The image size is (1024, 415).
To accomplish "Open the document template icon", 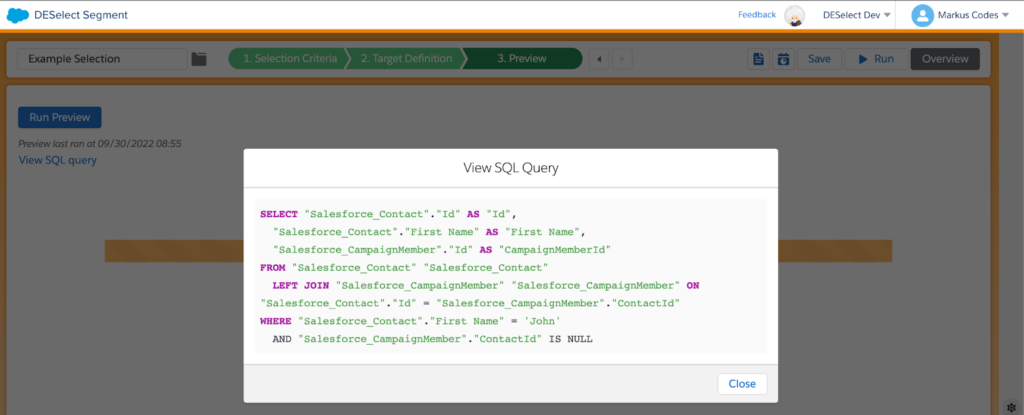I will click(x=759, y=59).
